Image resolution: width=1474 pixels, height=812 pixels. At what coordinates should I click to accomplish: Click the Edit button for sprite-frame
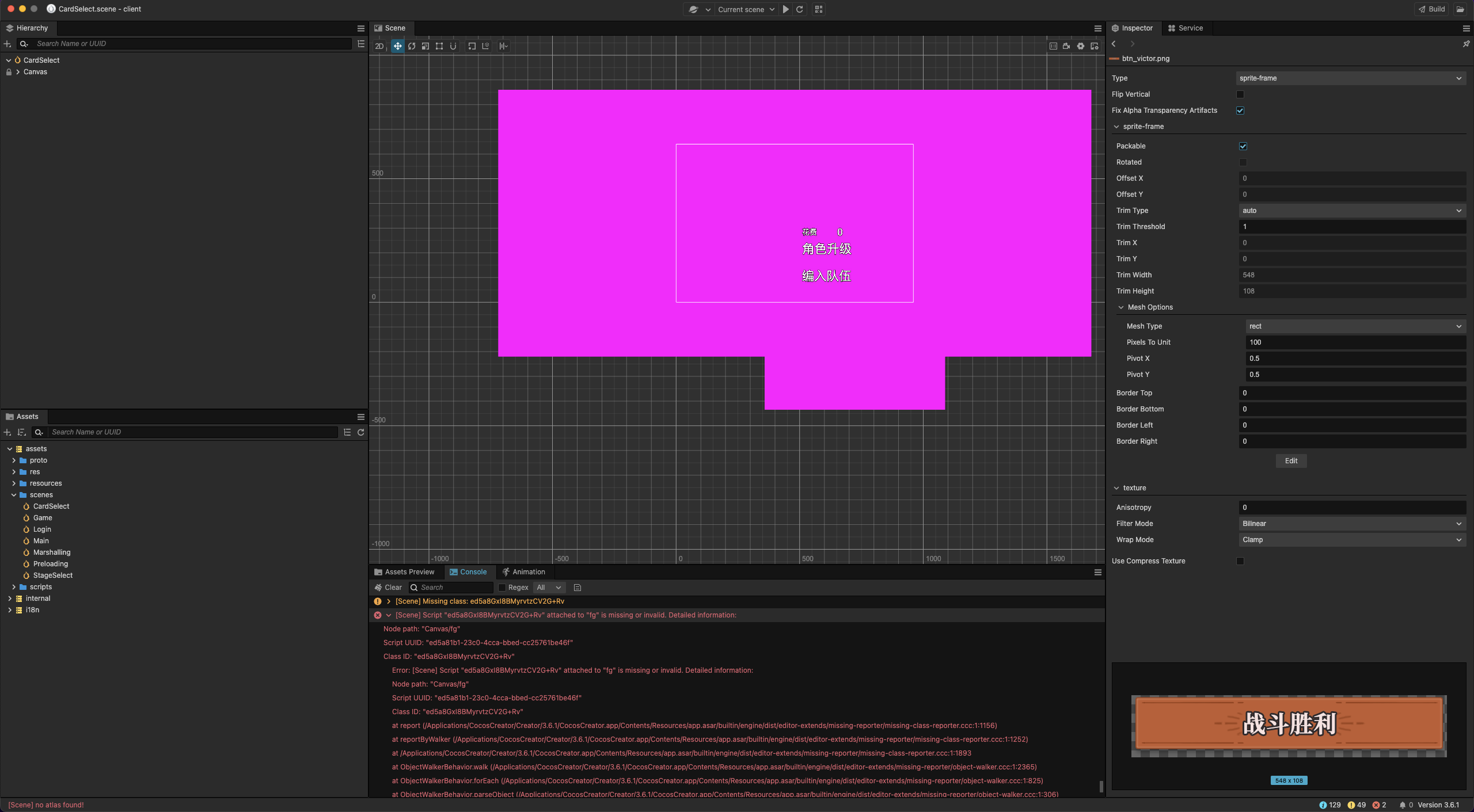coord(1291,461)
